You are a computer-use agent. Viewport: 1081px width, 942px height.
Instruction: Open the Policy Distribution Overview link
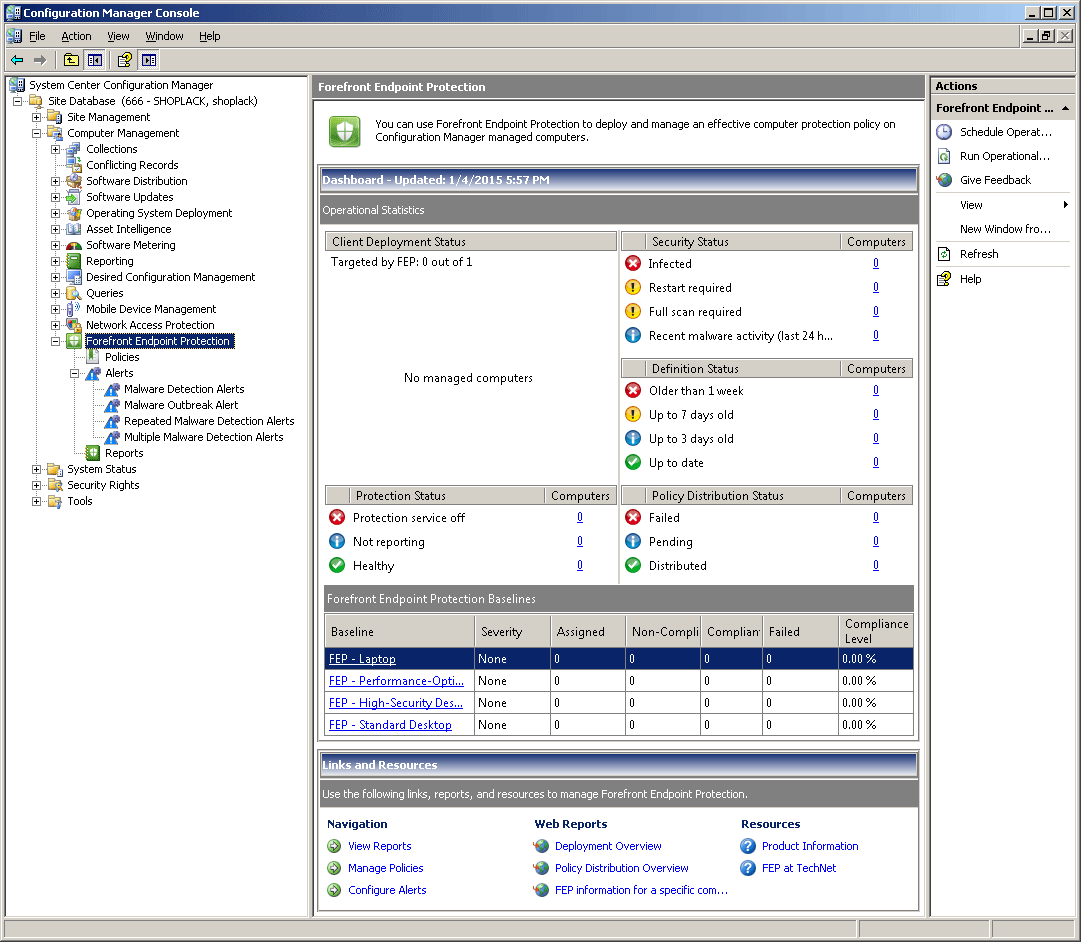tap(621, 868)
